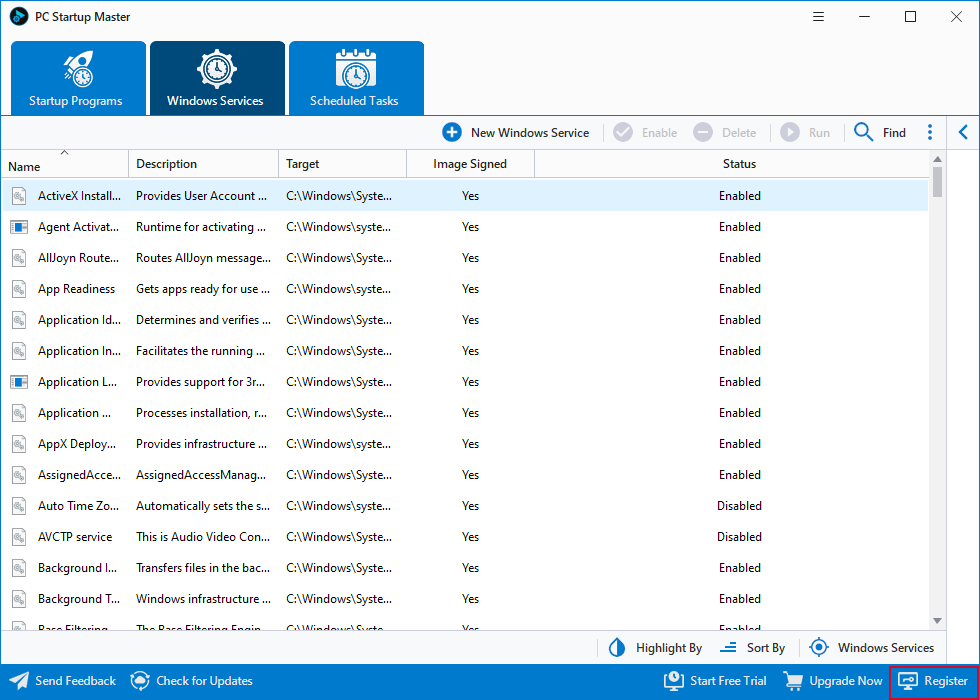Screen dimensions: 980x700
Task: Open the Sort By options
Action: [x=752, y=648]
